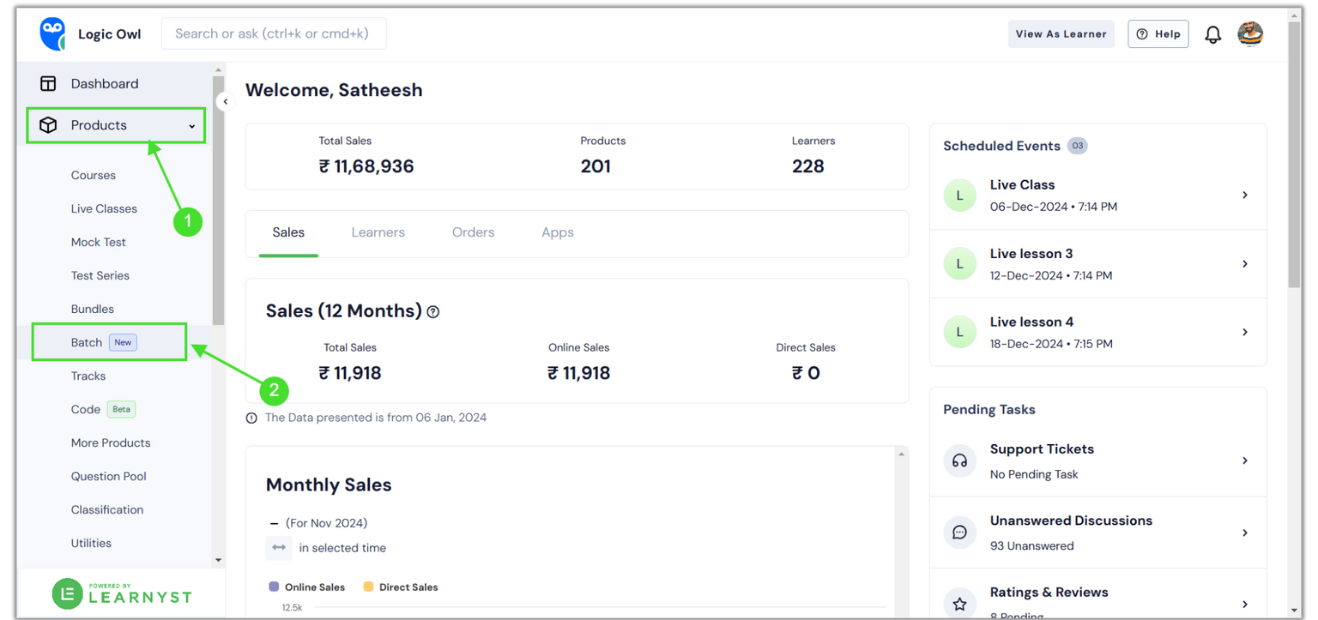Expand the Live Class event chevron
The image size is (1318, 620).
point(1245,195)
